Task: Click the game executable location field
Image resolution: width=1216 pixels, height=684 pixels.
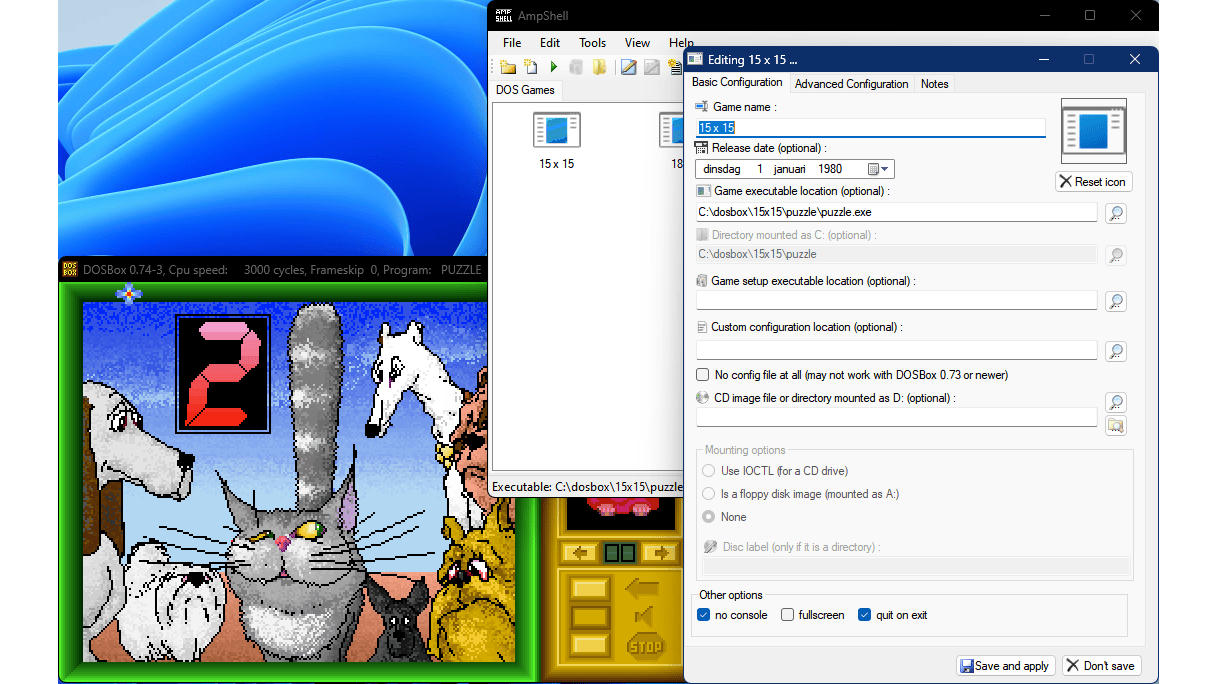Action: pyautogui.click(x=896, y=213)
